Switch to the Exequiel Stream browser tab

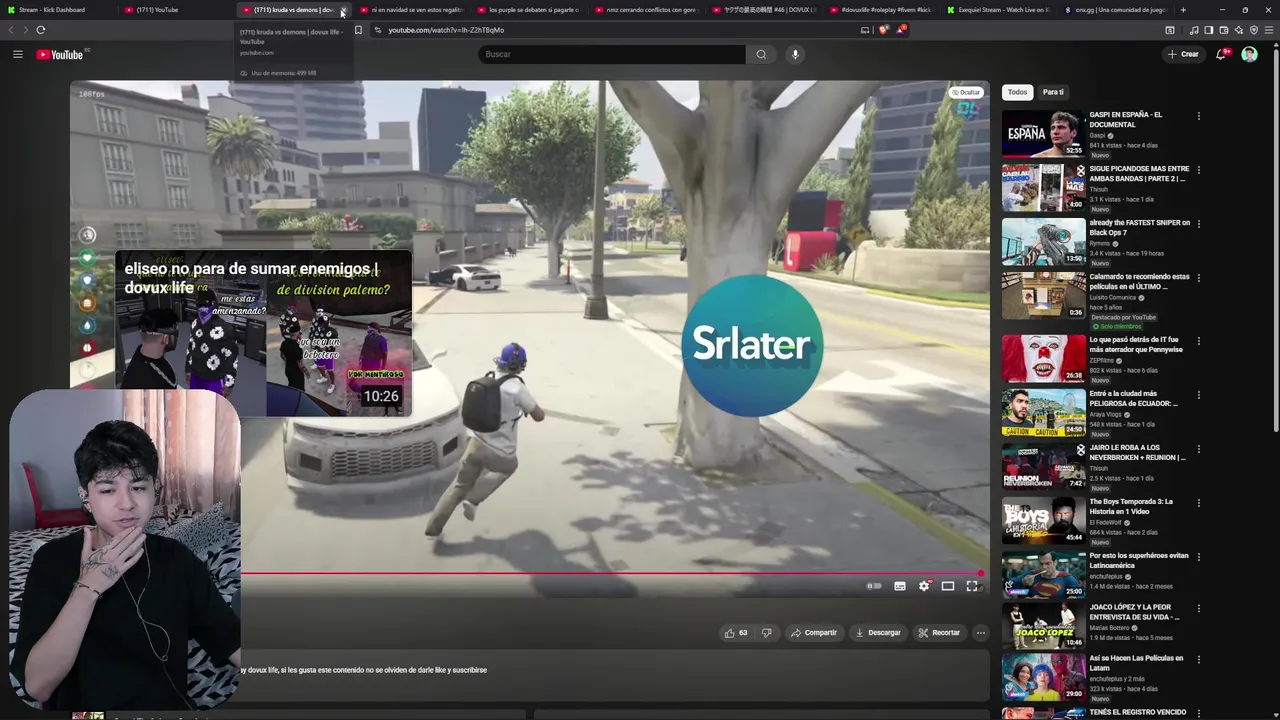(x=997, y=10)
